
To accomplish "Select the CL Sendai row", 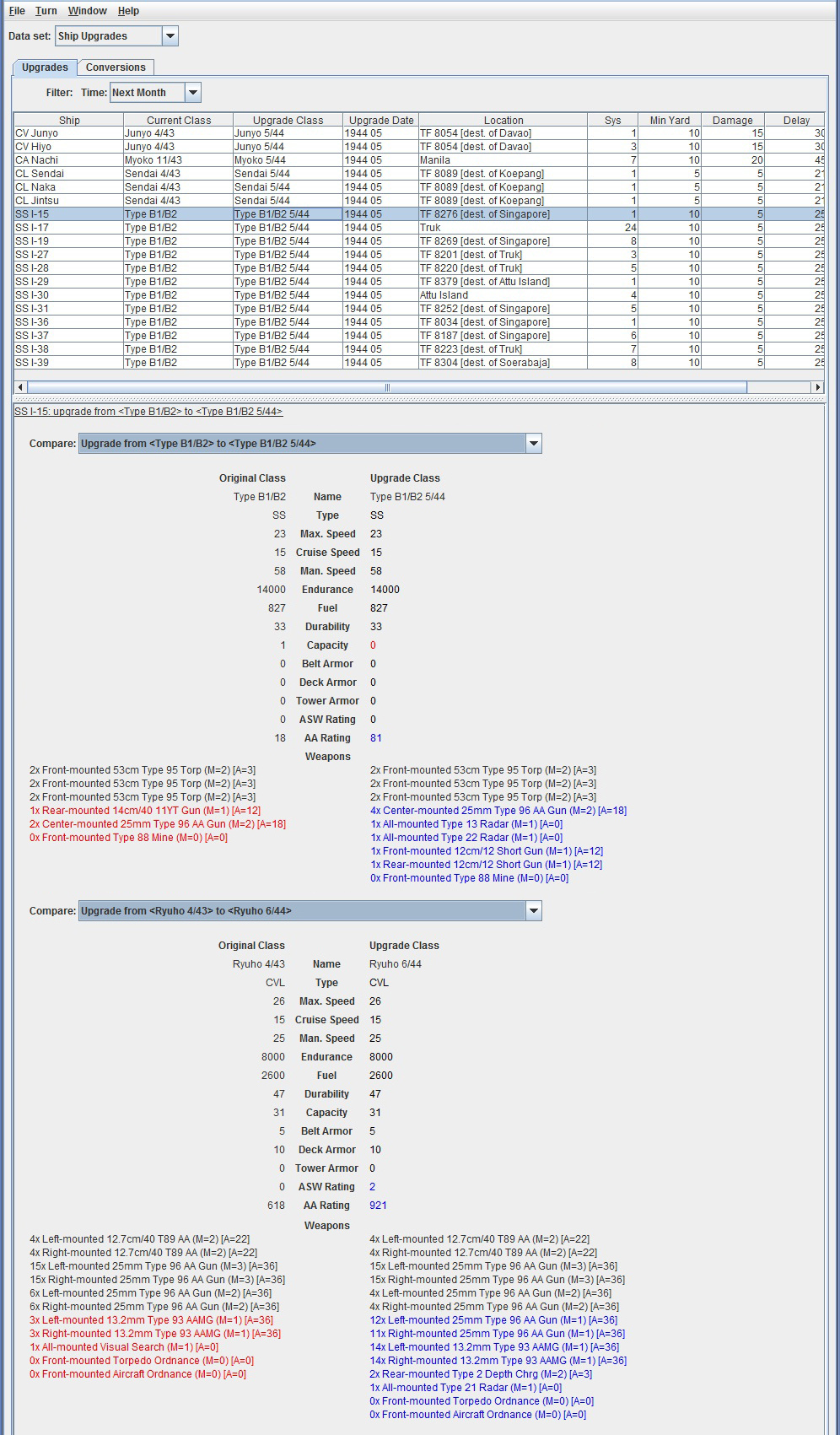I will [x=419, y=174].
